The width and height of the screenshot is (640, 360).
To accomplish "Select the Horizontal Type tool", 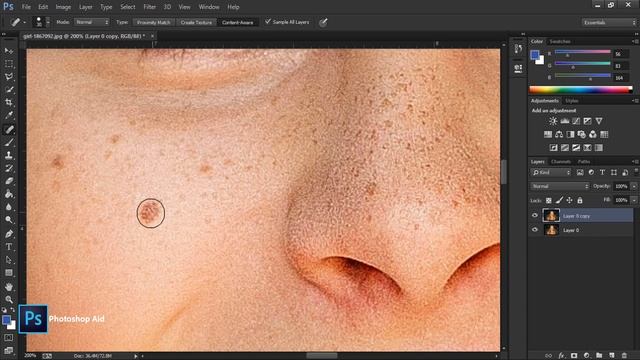I will pos(9,247).
